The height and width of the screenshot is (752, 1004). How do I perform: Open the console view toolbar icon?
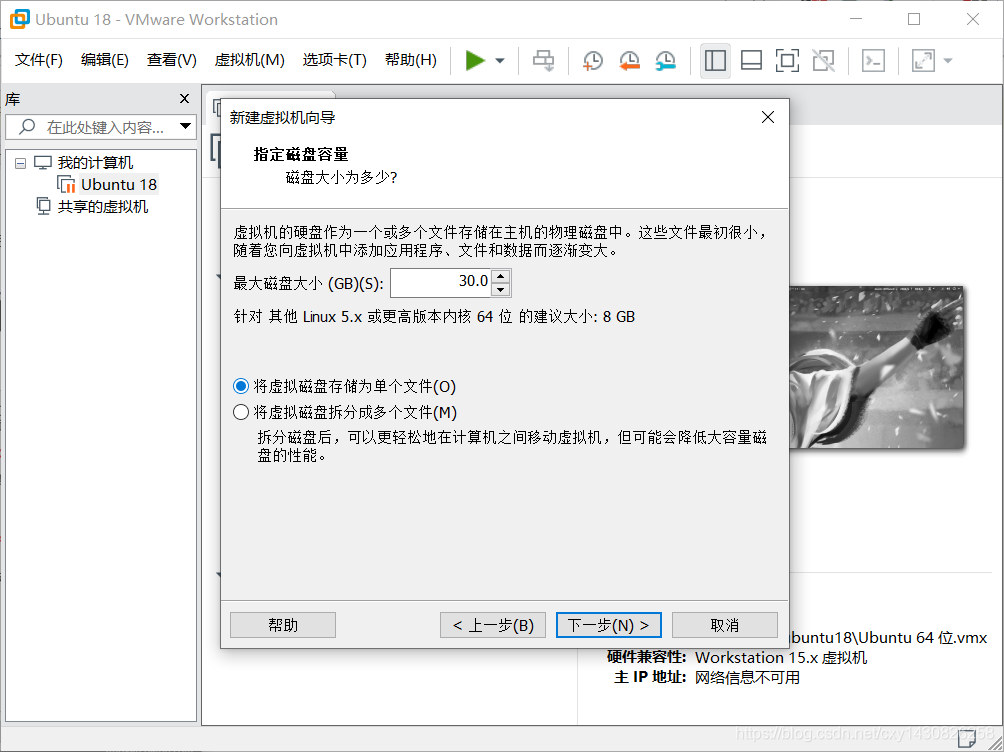point(873,61)
